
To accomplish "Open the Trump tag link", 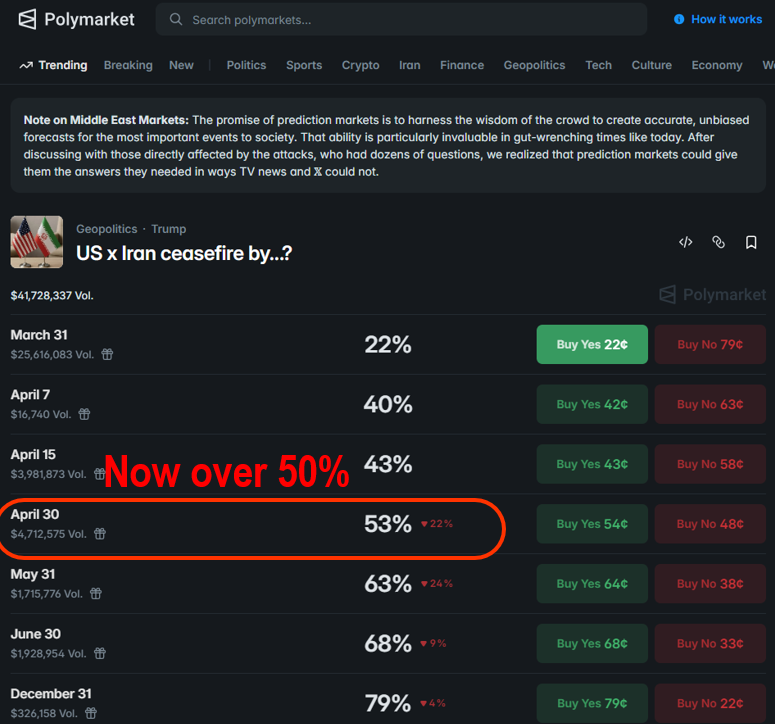I will (169, 229).
